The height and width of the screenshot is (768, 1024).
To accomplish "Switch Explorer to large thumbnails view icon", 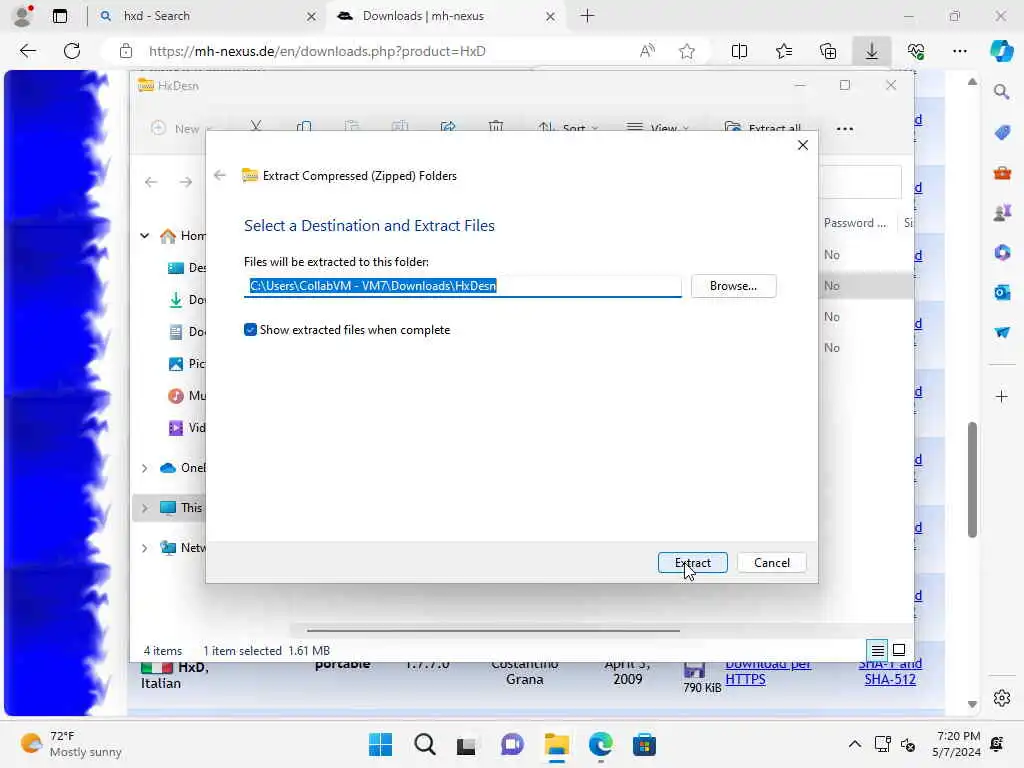I will pos(899,650).
